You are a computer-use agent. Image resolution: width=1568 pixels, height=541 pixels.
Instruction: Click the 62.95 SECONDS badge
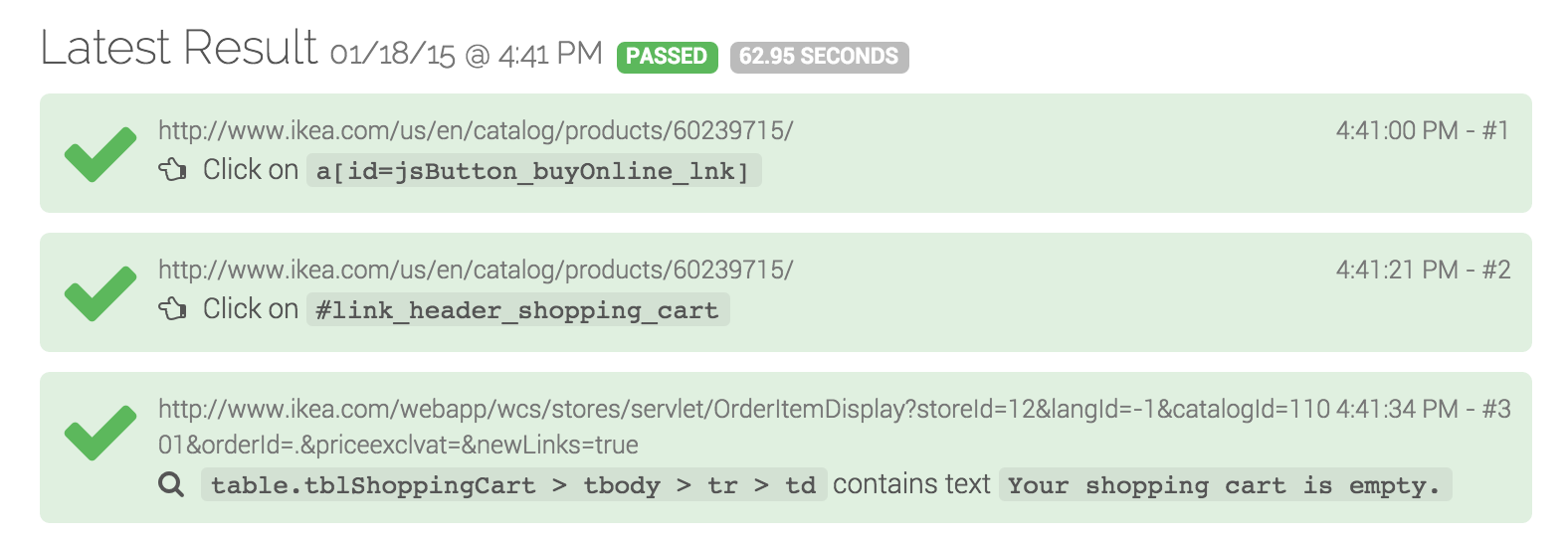pyautogui.click(x=819, y=57)
